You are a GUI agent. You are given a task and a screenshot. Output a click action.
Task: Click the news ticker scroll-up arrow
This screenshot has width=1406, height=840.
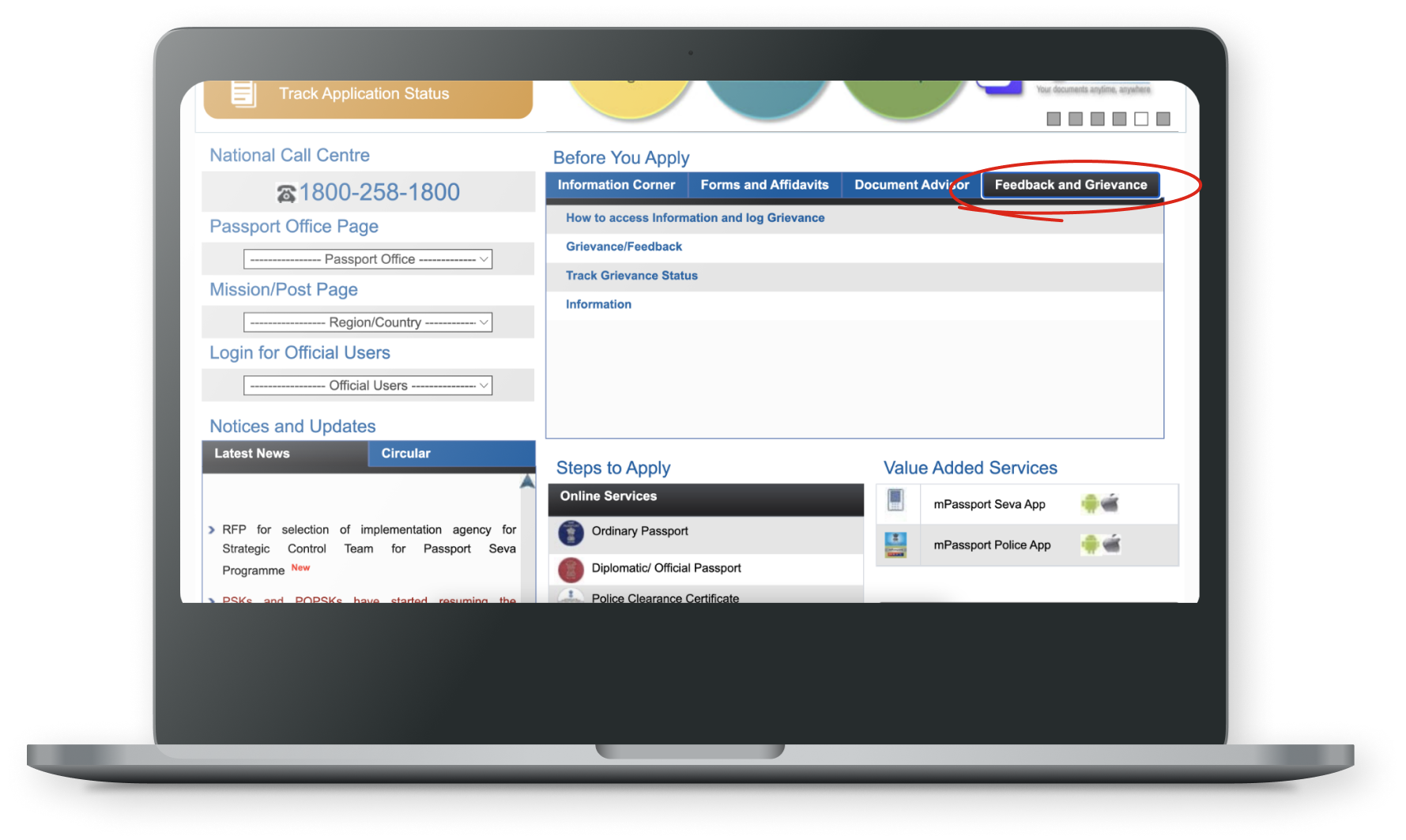(527, 481)
